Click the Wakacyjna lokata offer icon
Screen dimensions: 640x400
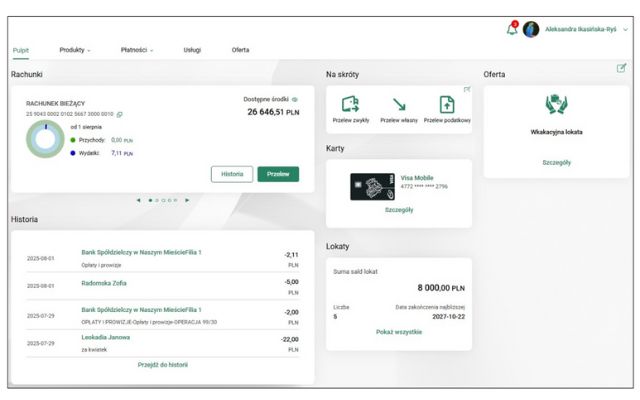coord(556,105)
